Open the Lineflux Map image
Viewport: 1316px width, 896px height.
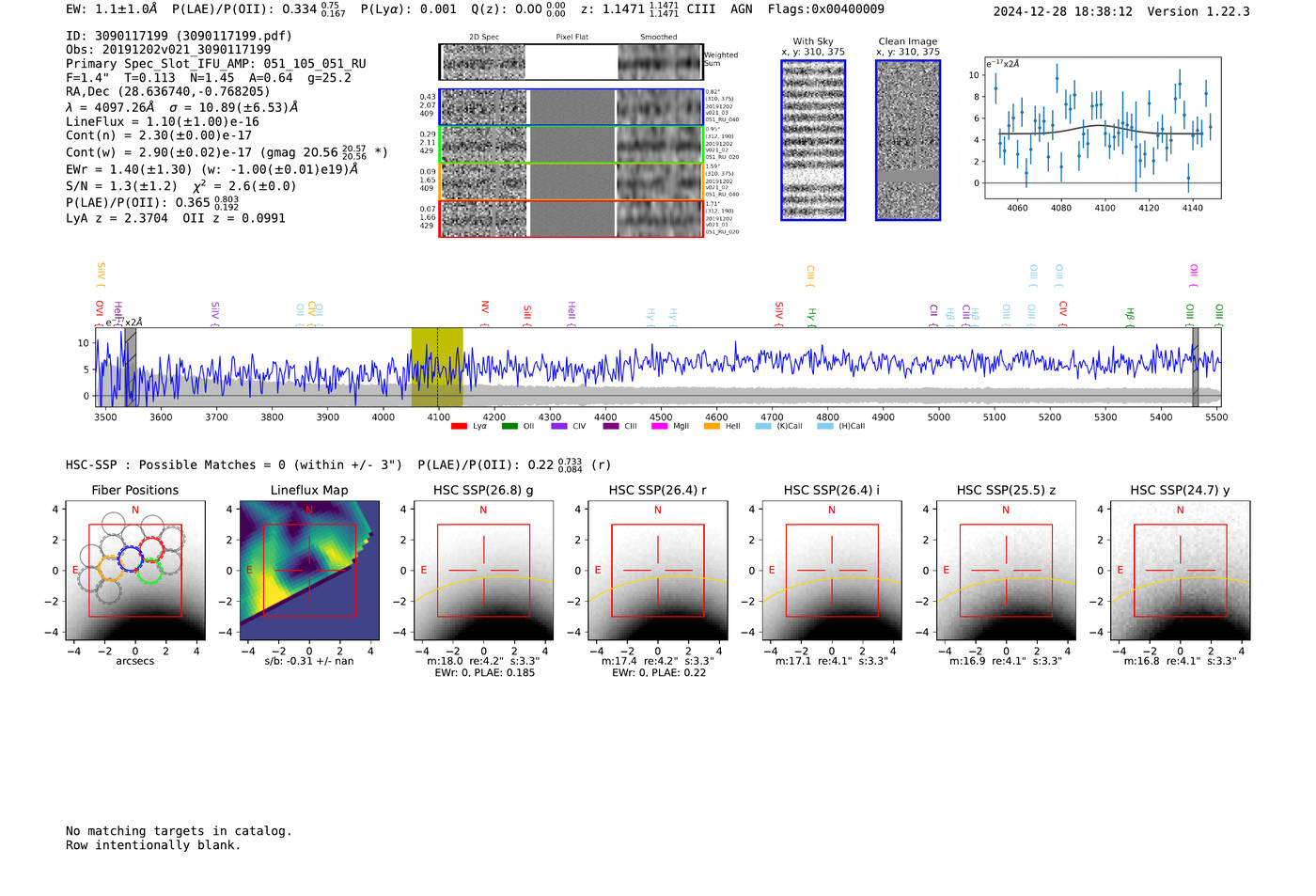[309, 571]
